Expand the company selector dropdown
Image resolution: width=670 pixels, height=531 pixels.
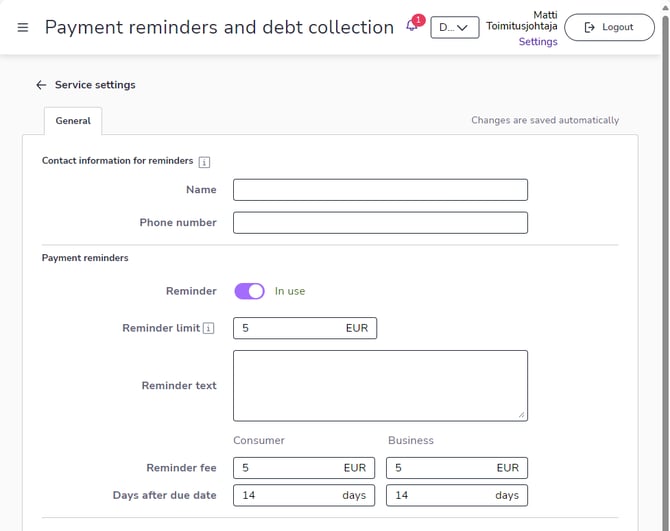coord(454,27)
